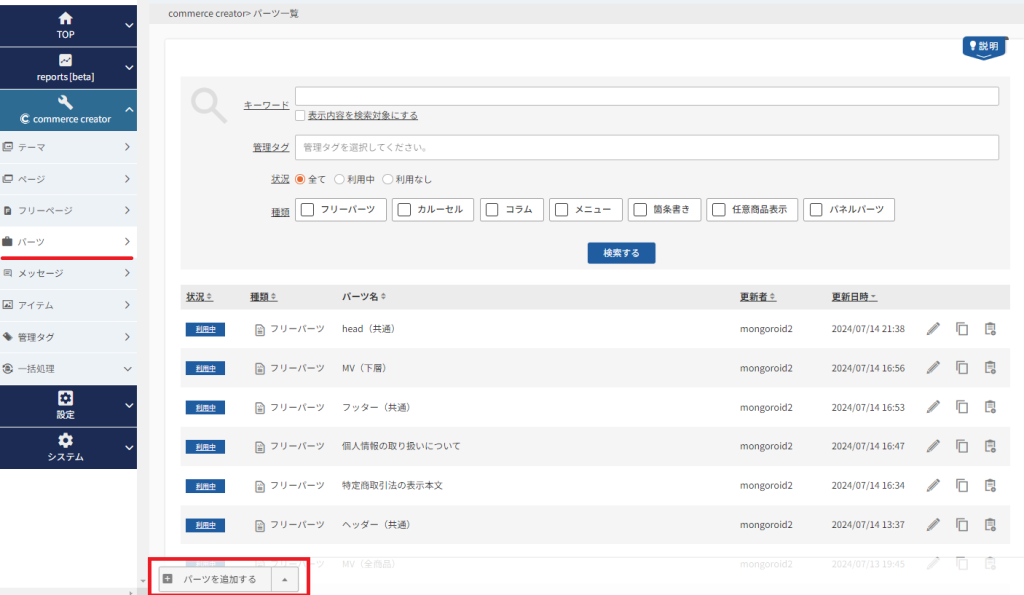The width and height of the screenshot is (1024, 595).
Task: Open the 管理タグ selection dropdown
Action: point(646,147)
